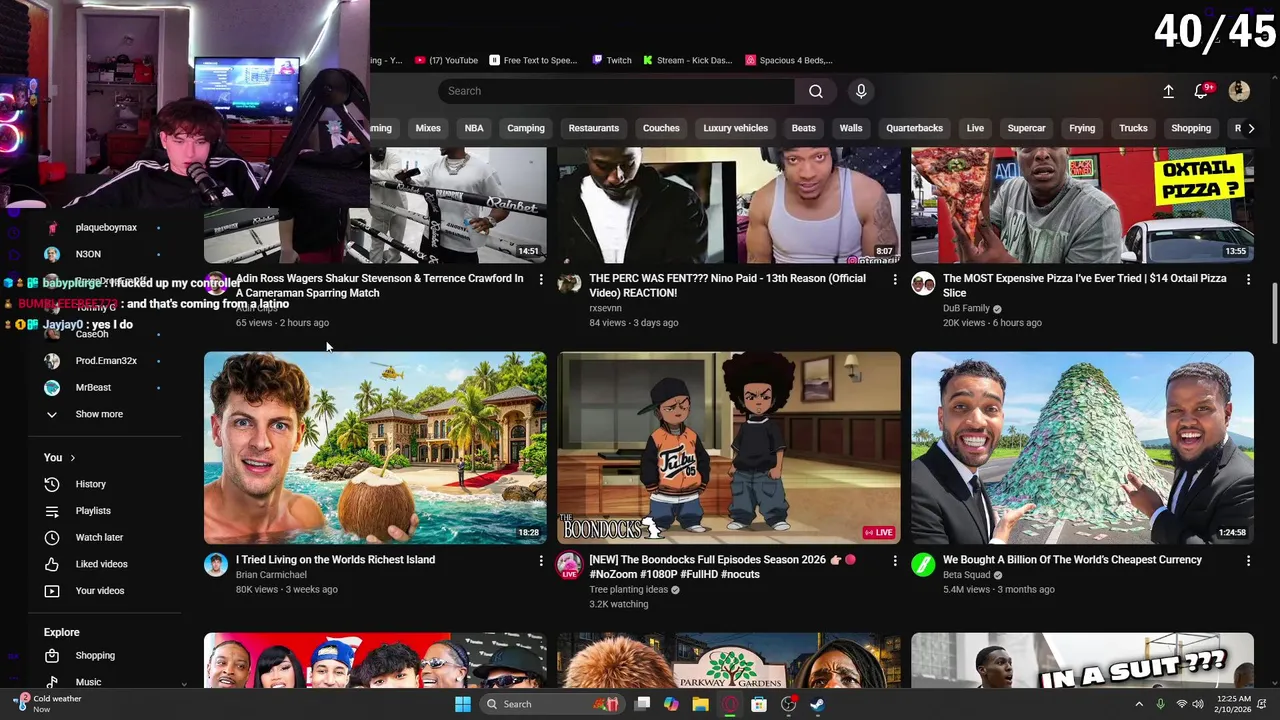
Task: Open Steam from the taskbar
Action: pos(817,704)
